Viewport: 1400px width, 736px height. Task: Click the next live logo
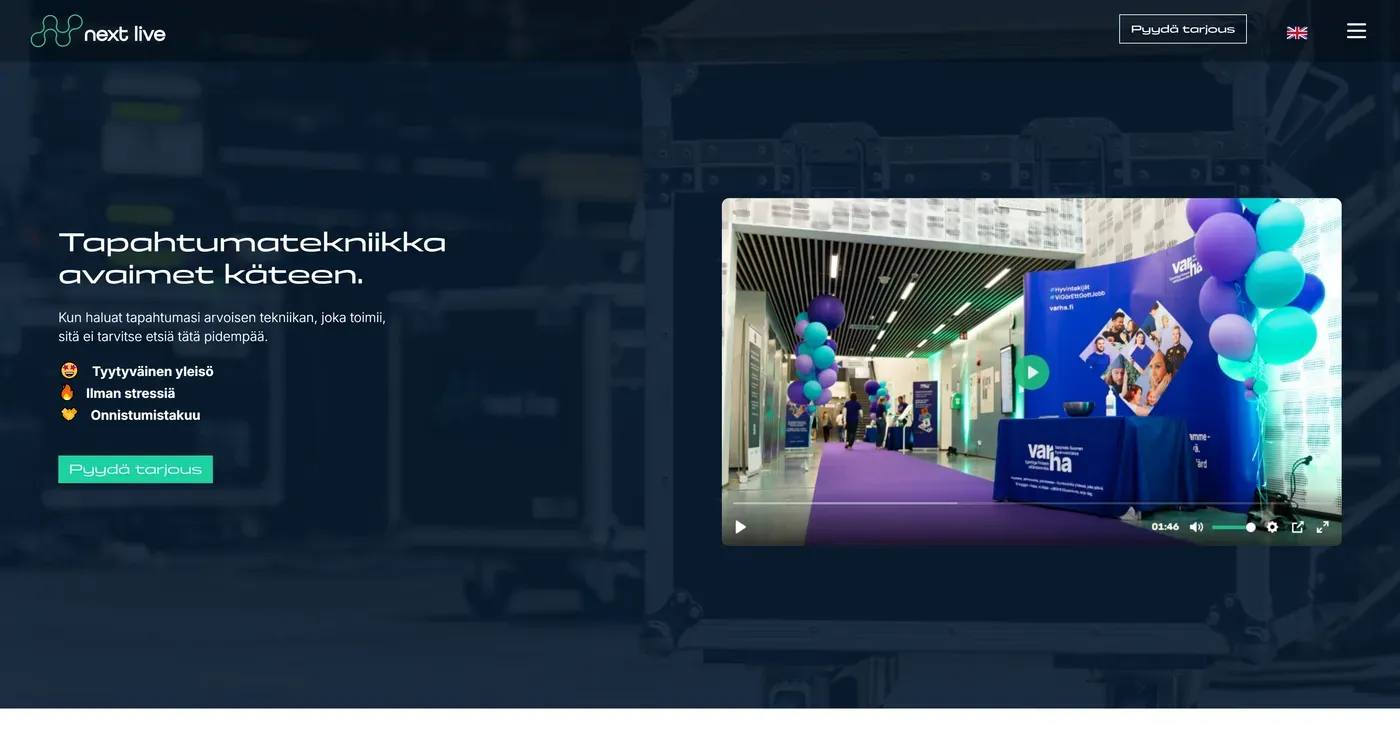tap(98, 31)
